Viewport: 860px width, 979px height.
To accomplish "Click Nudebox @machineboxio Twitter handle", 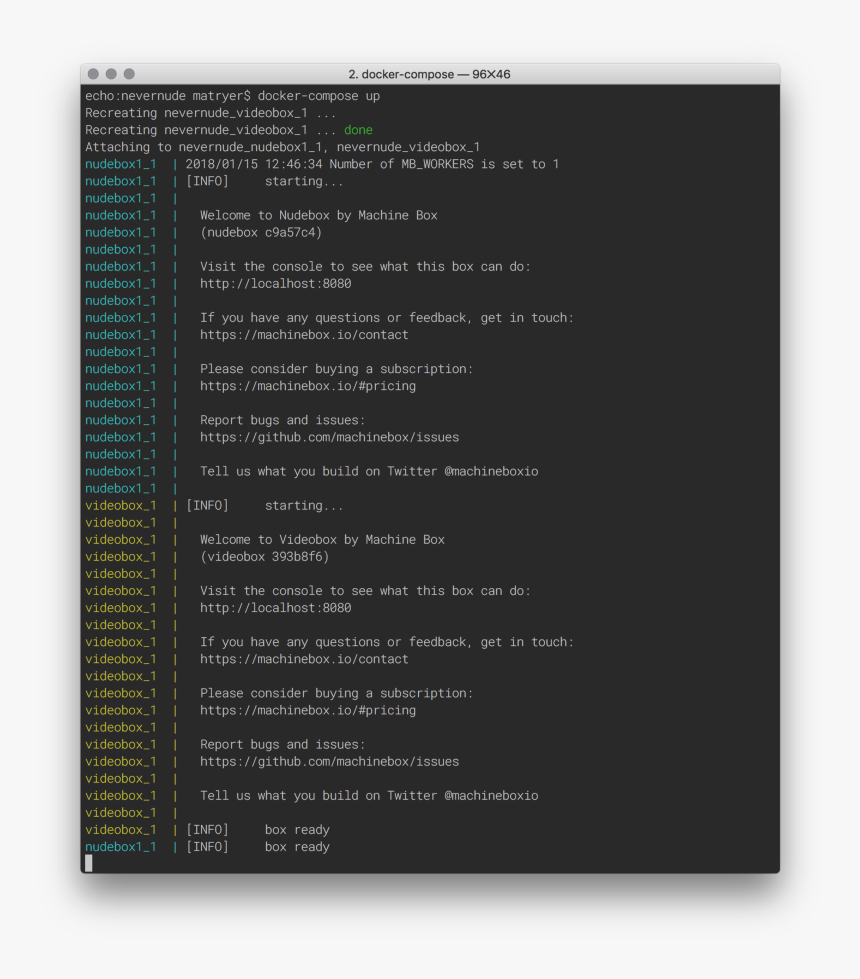I will pyautogui.click(x=491, y=471).
